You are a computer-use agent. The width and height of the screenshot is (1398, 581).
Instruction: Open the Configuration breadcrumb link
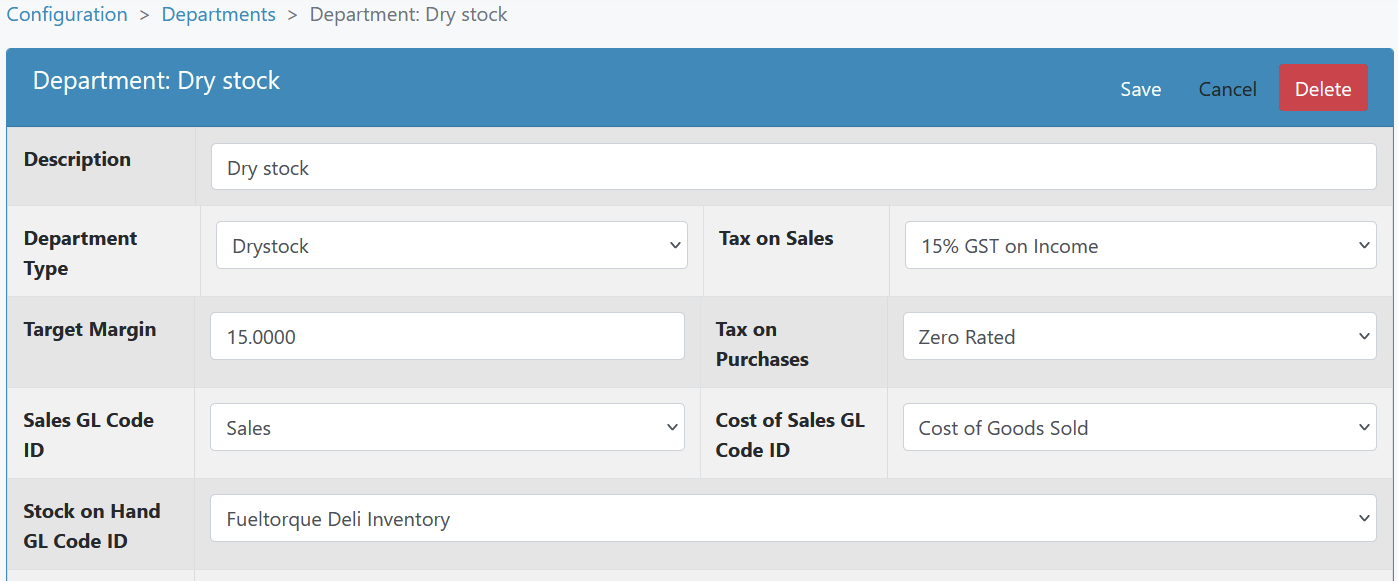pos(67,15)
